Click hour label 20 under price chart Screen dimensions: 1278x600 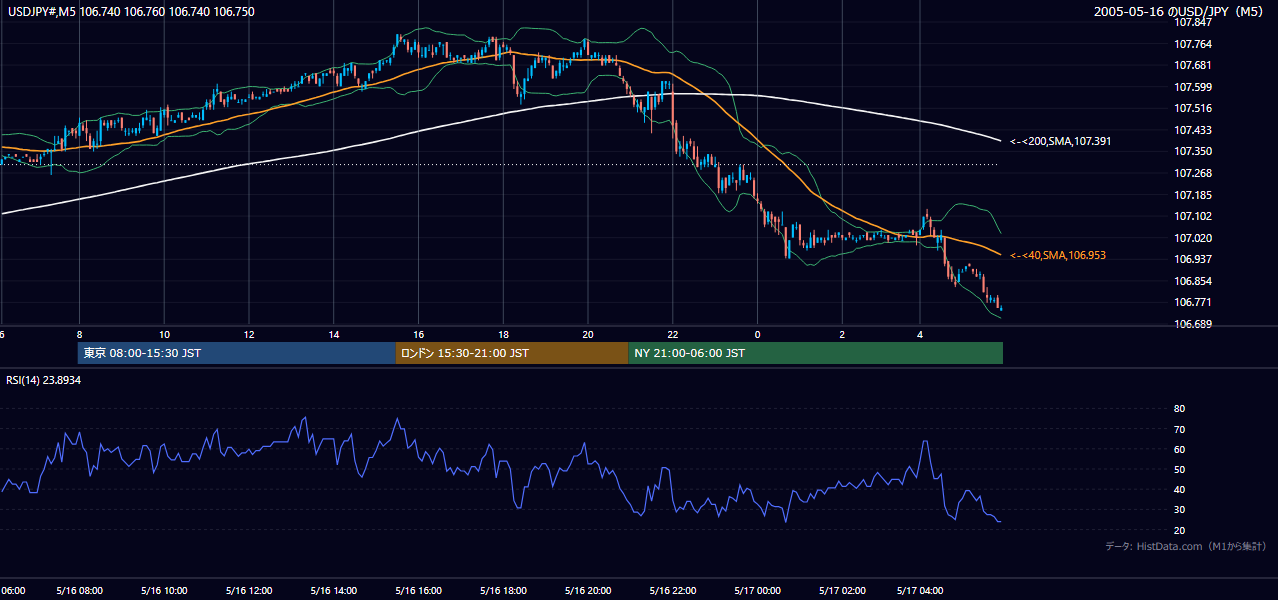coord(588,334)
